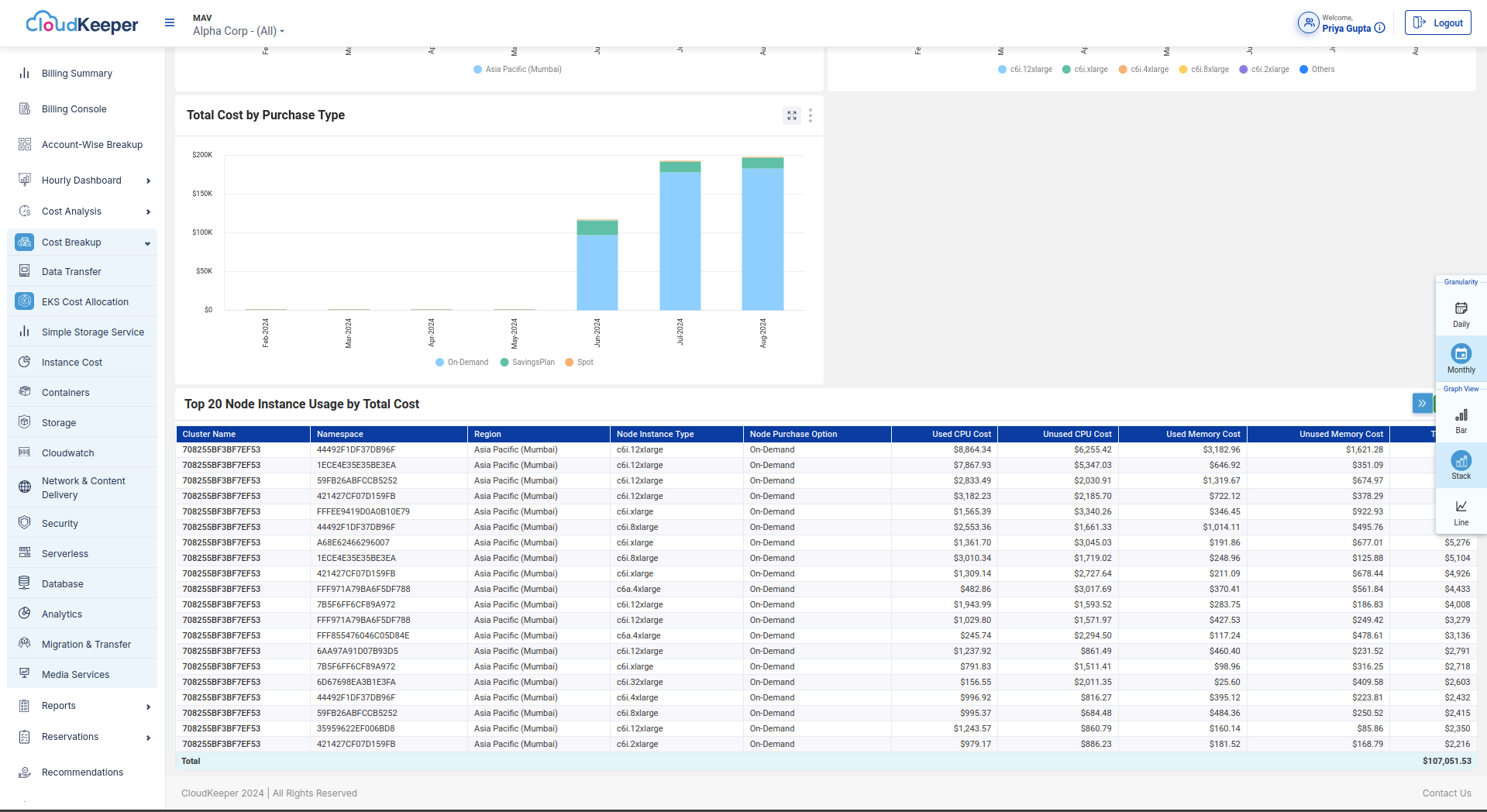
Task: Collapse the table with the double-arrow control
Action: (x=1421, y=403)
